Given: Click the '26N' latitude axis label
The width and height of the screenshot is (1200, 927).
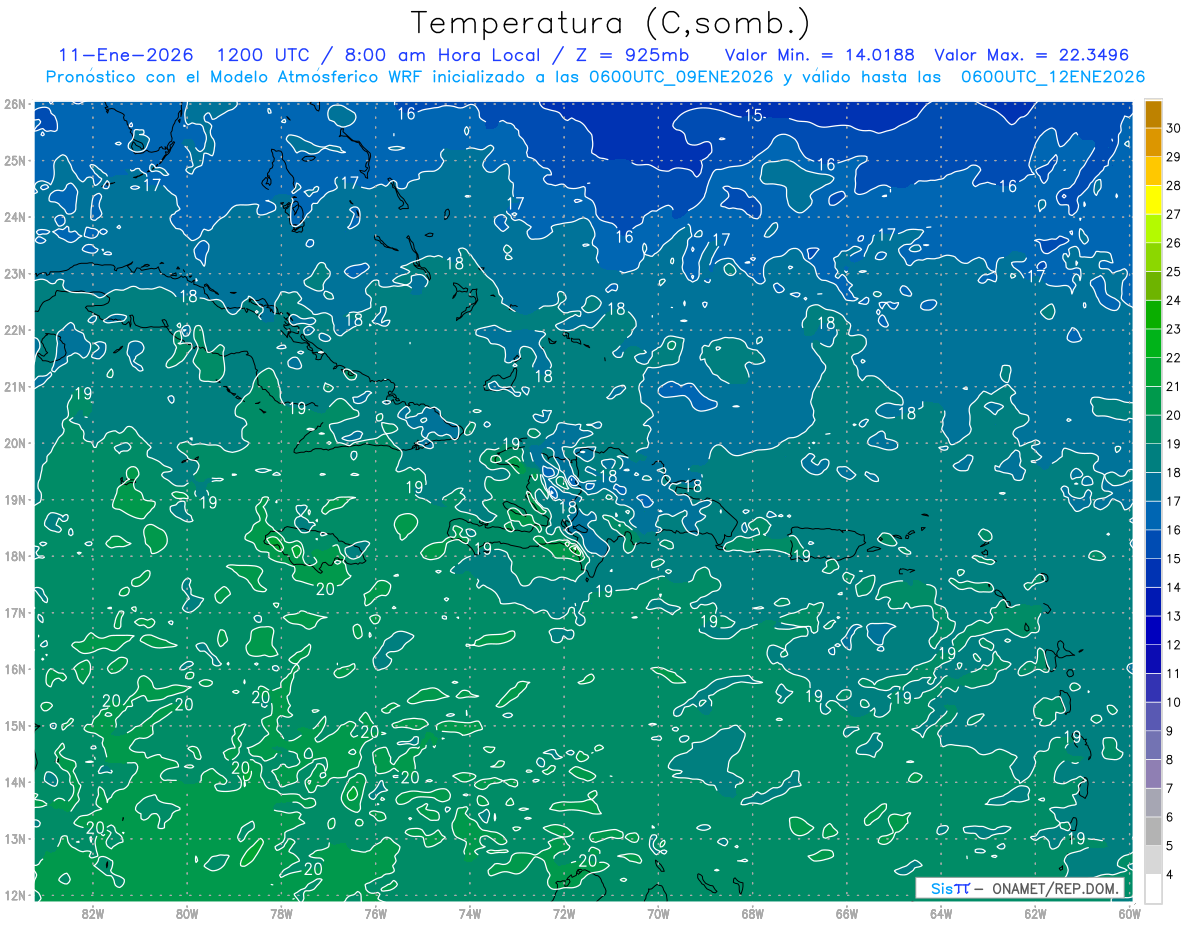Looking at the screenshot, I should pyautogui.click(x=15, y=104).
